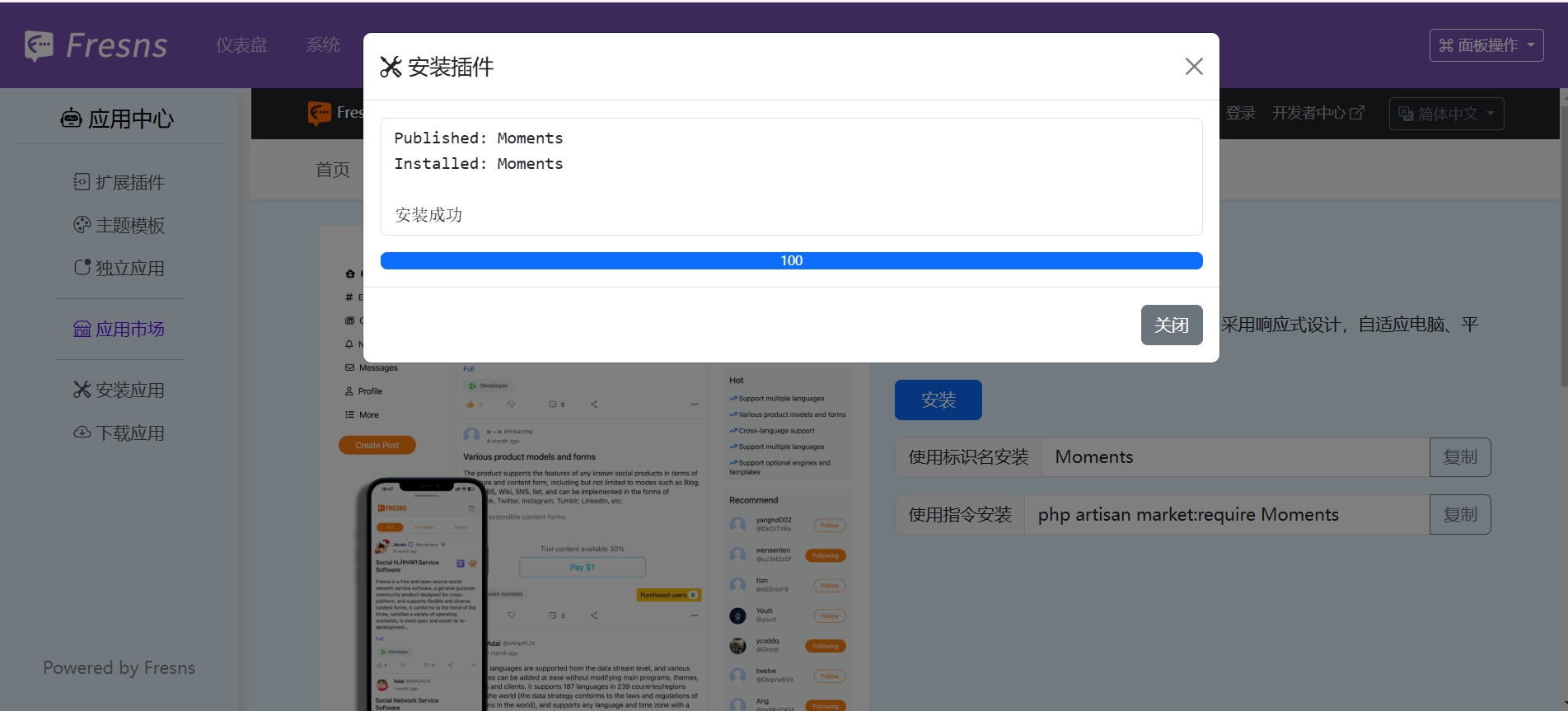Click the 安装成功 status text
1568x711 pixels.
coord(428,215)
